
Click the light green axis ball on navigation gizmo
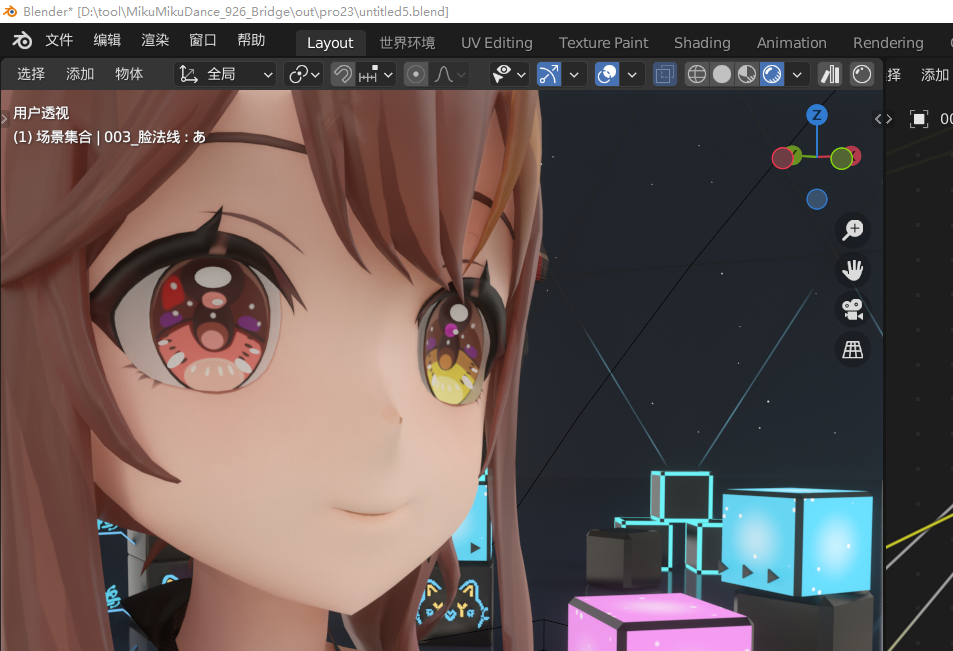[842, 159]
